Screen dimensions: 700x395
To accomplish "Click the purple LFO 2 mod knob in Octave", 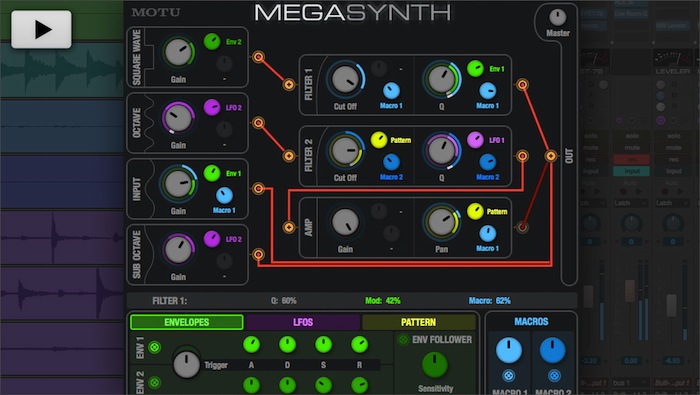I will pos(212,108).
